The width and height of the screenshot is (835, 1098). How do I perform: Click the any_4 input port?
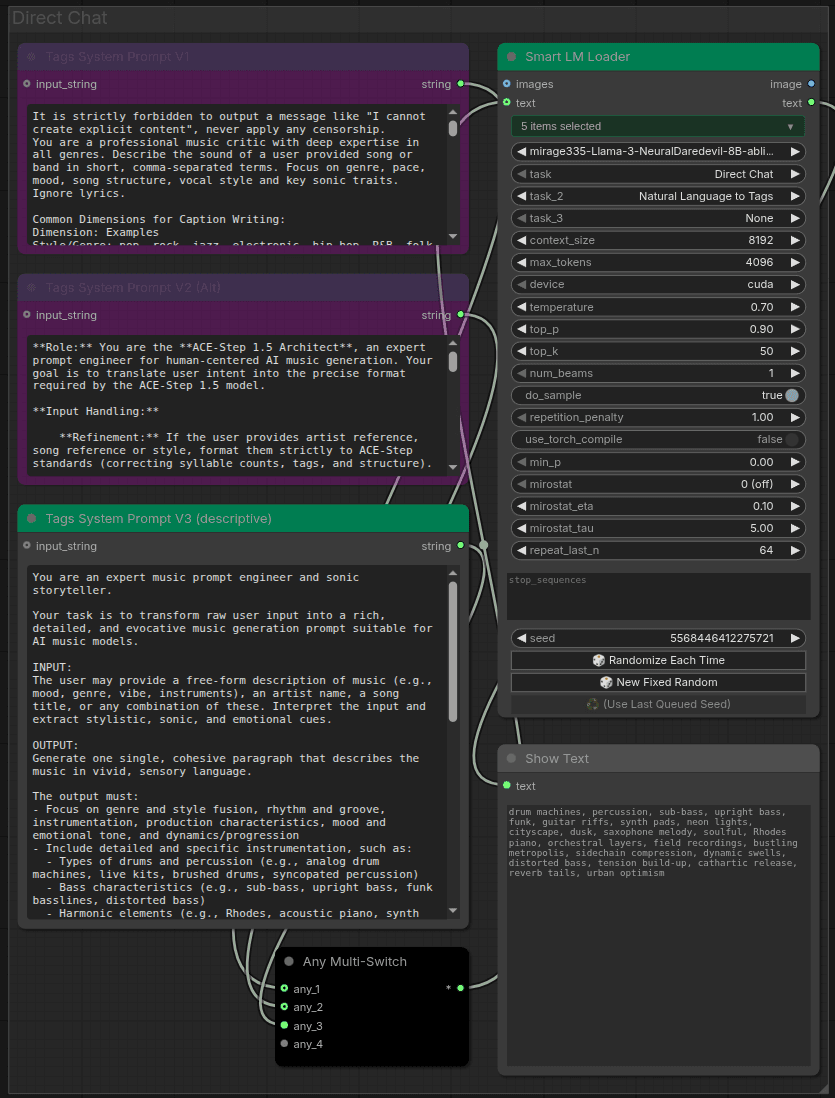tap(284, 1044)
